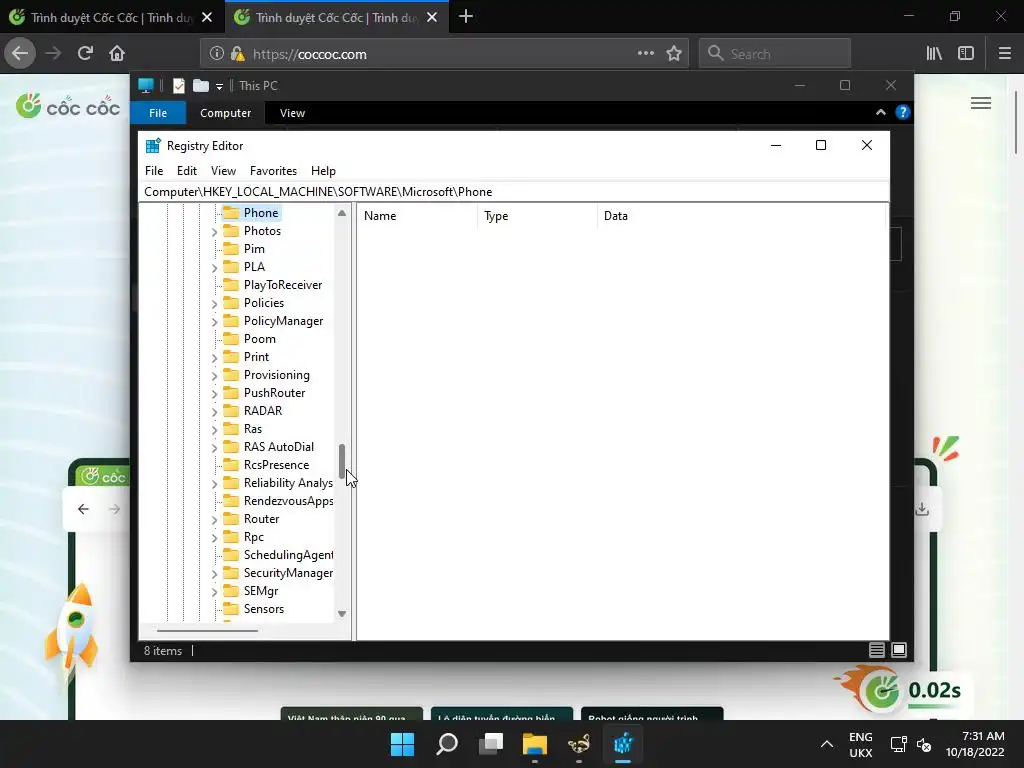The width and height of the screenshot is (1024, 768).
Task: Expand the Provisioning registry key
Action: click(x=214, y=376)
